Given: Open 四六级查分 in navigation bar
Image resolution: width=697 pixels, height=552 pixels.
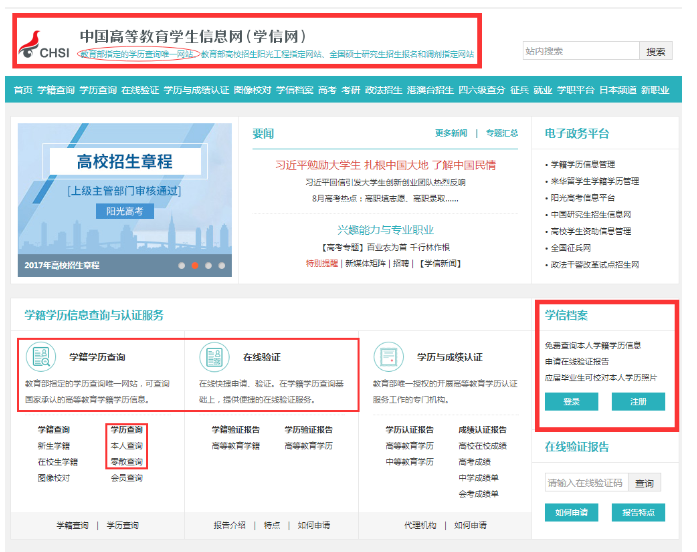Looking at the screenshot, I should click(x=482, y=90).
